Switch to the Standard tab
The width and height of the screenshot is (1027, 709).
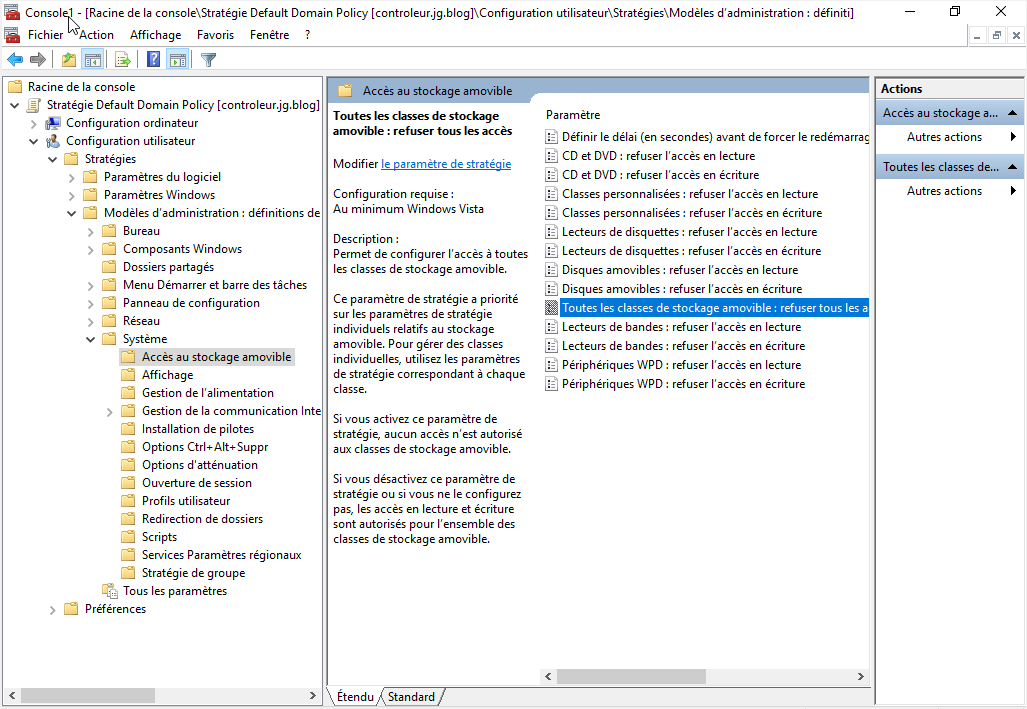(x=411, y=697)
